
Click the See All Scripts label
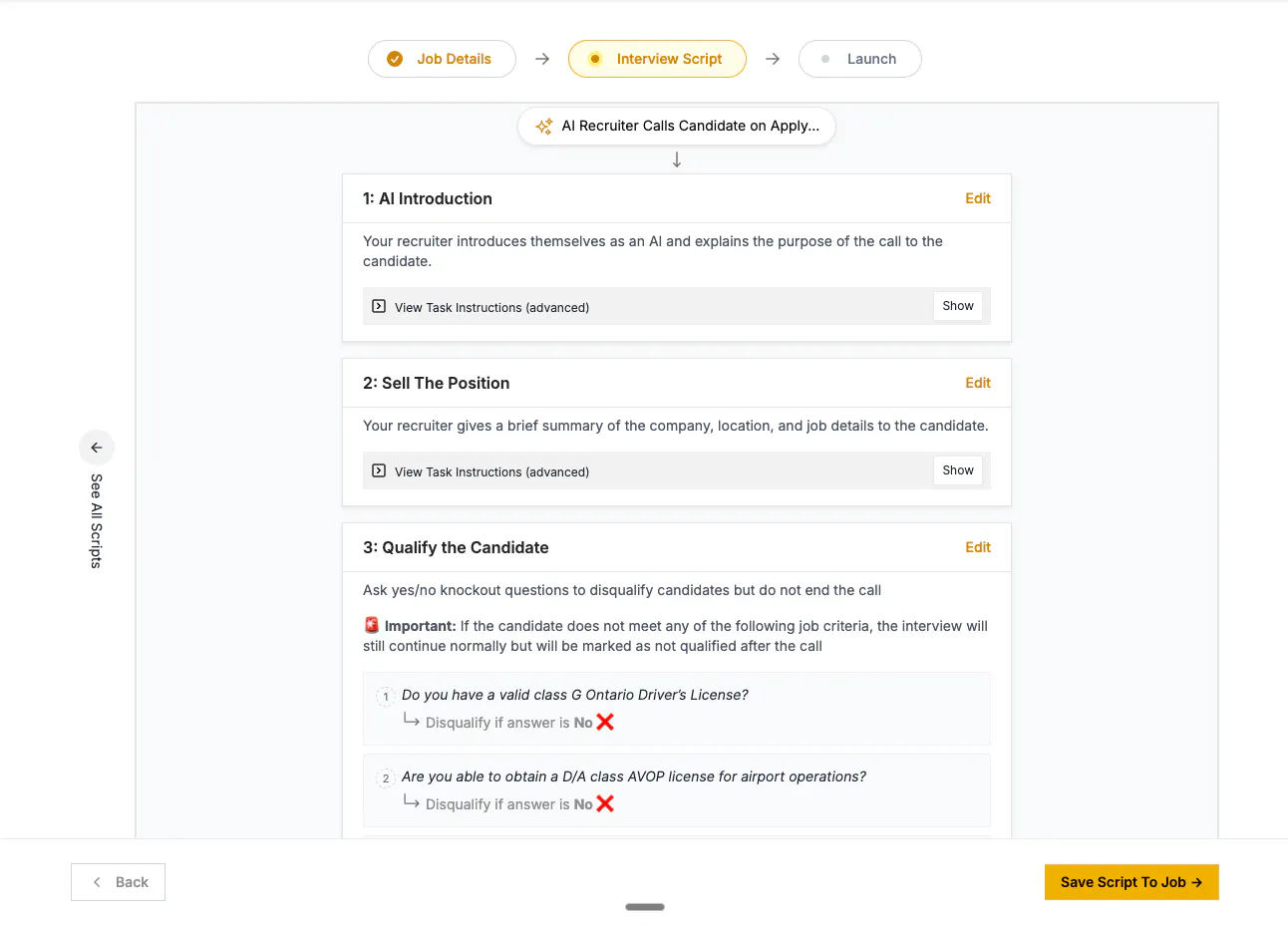click(x=97, y=521)
